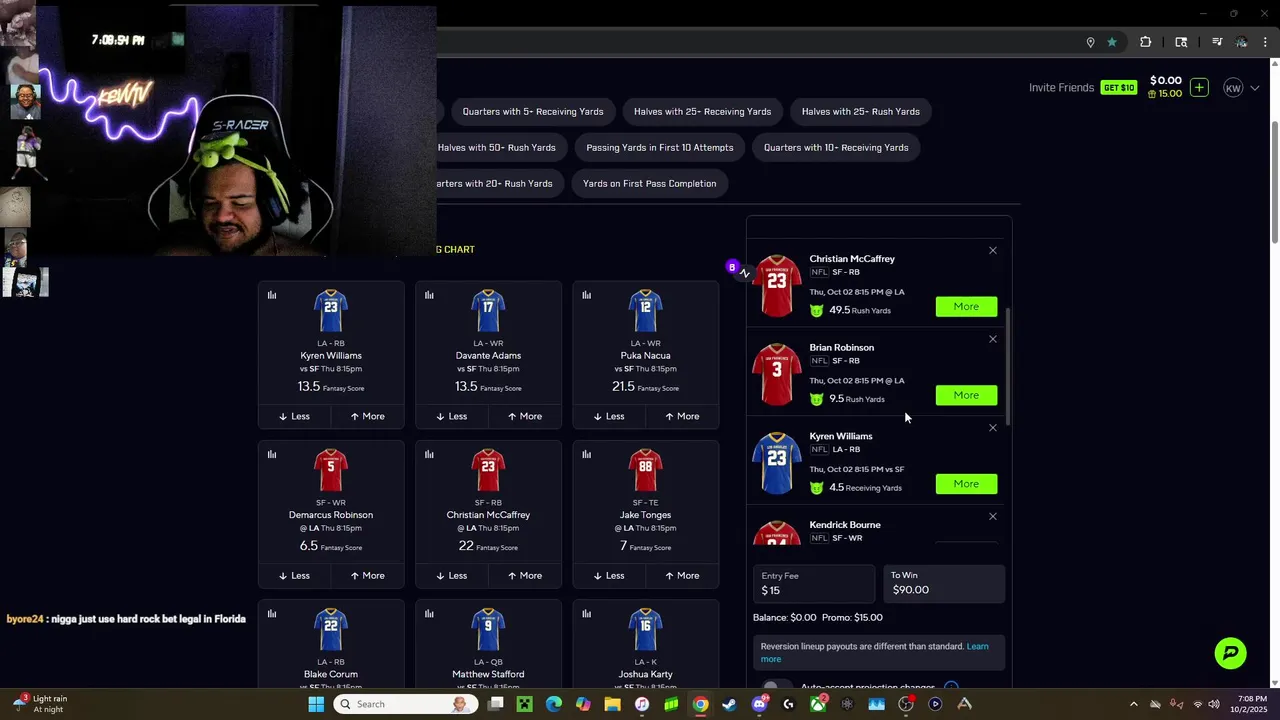Select Quarters with 10+ Receiving Yards filter

click(x=836, y=147)
